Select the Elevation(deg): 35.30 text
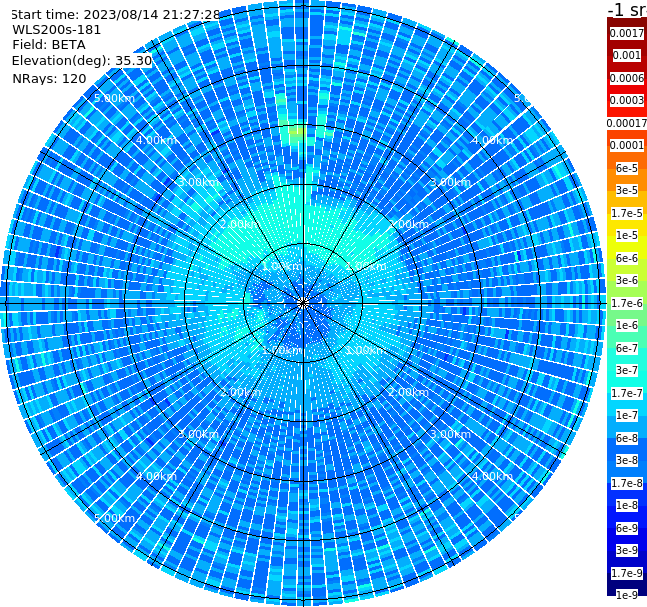Screen dimensions: 647x607 coord(82,61)
